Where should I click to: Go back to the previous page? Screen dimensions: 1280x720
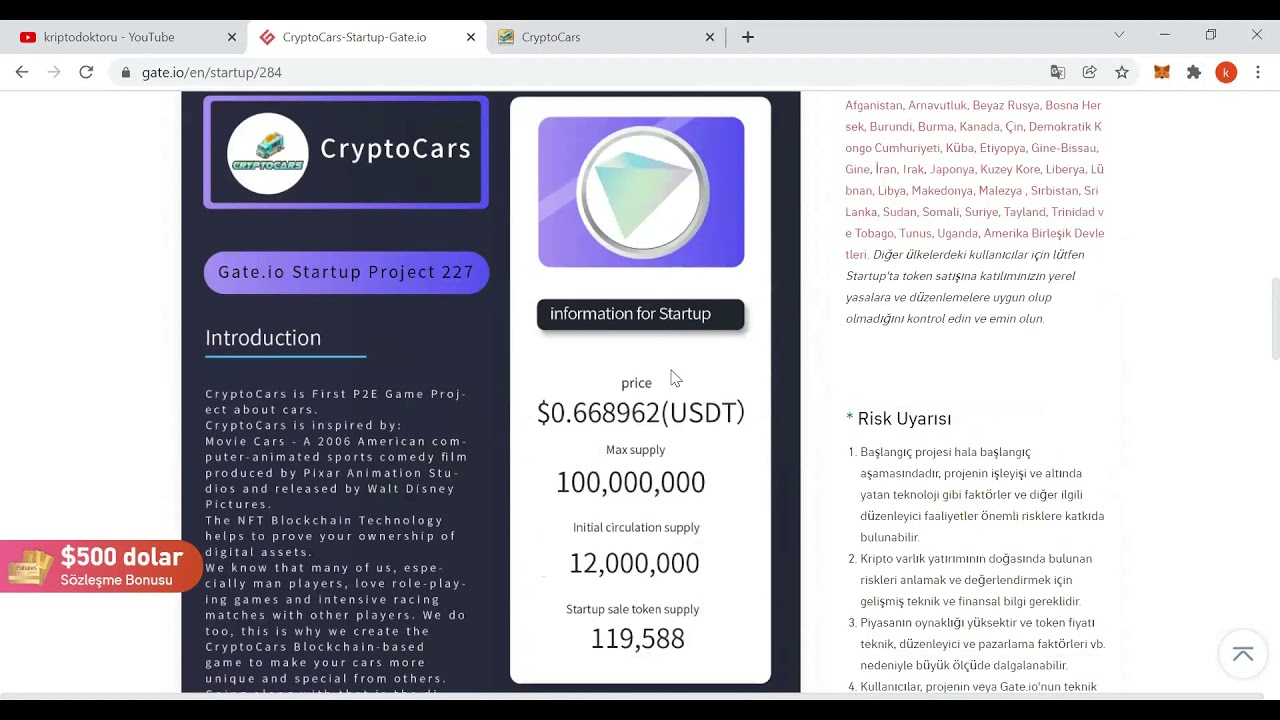[x=22, y=72]
